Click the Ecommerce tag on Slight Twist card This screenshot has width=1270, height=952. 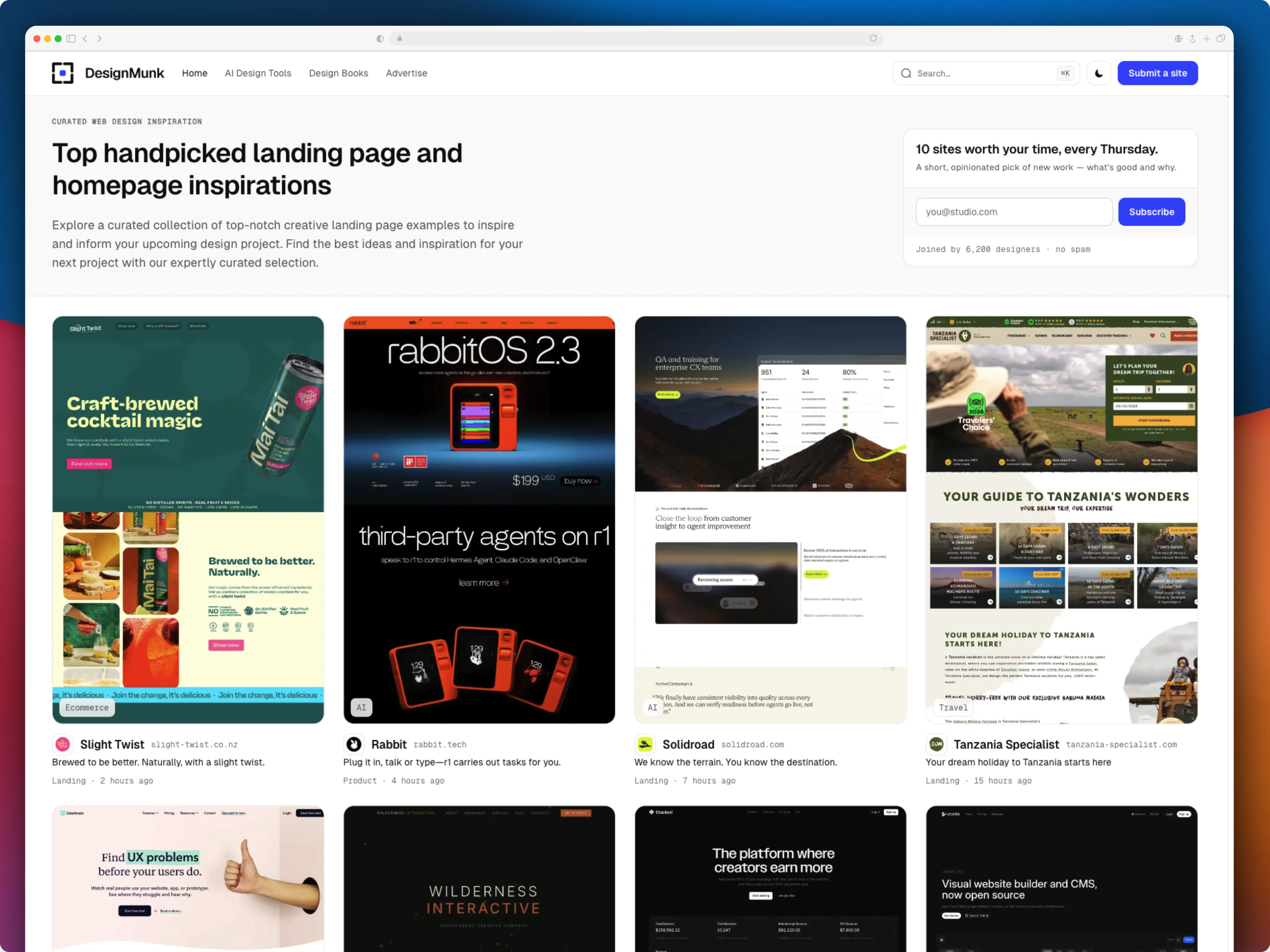point(87,707)
